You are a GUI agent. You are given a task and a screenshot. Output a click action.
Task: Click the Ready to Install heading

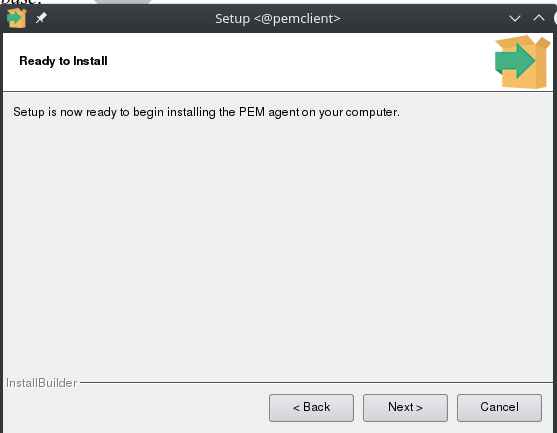[63, 61]
